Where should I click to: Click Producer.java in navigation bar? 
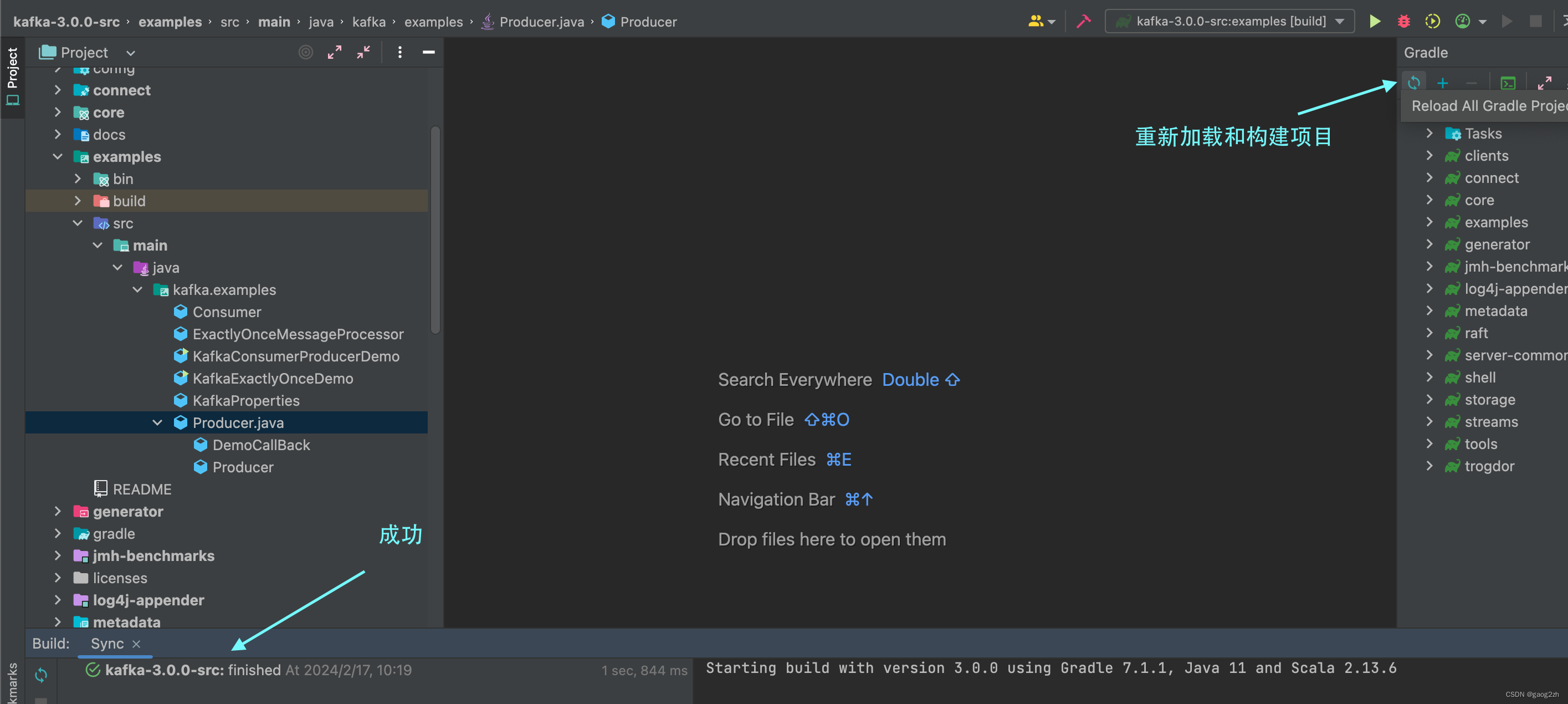(x=541, y=21)
